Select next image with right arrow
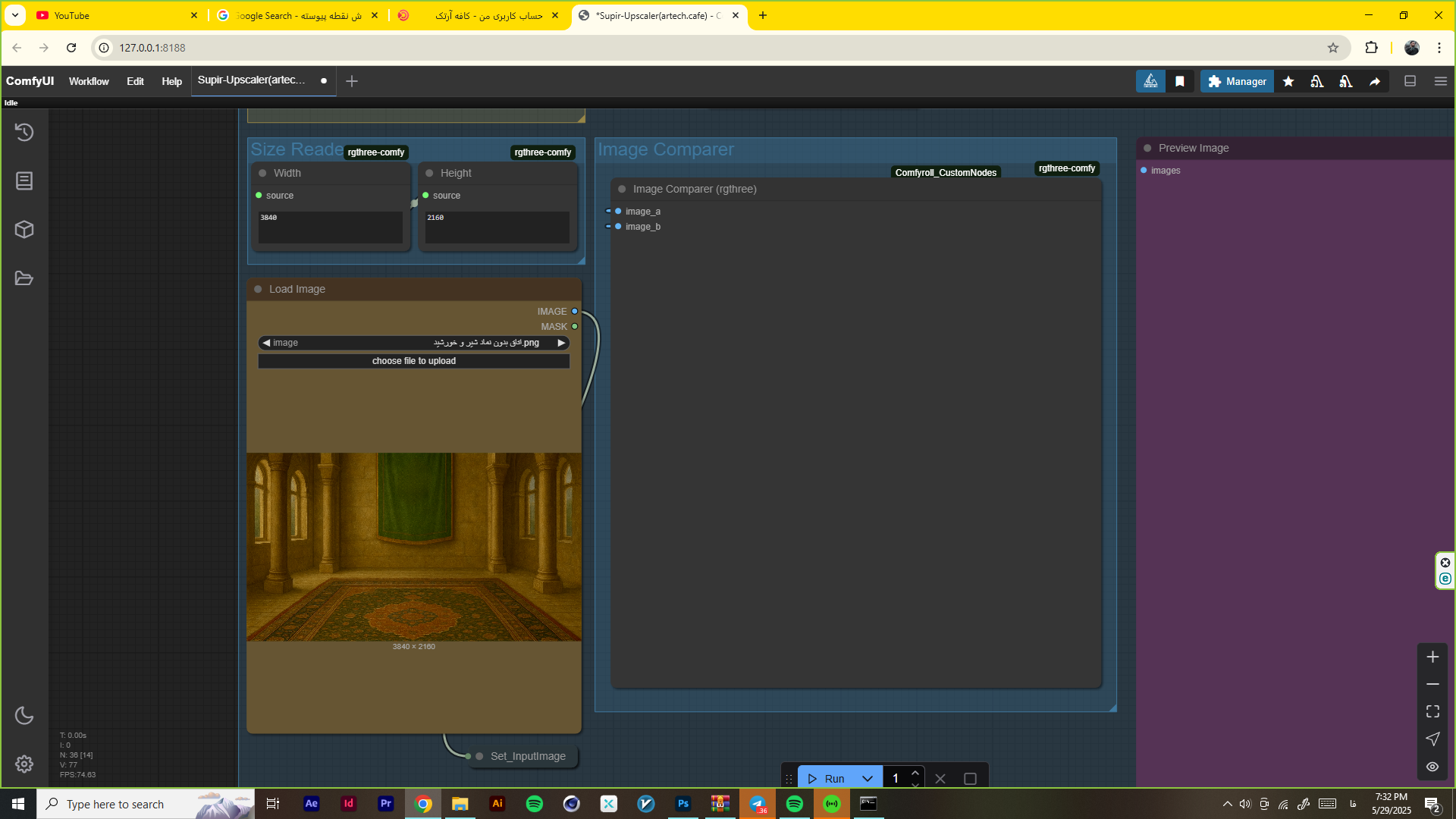 [x=561, y=343]
